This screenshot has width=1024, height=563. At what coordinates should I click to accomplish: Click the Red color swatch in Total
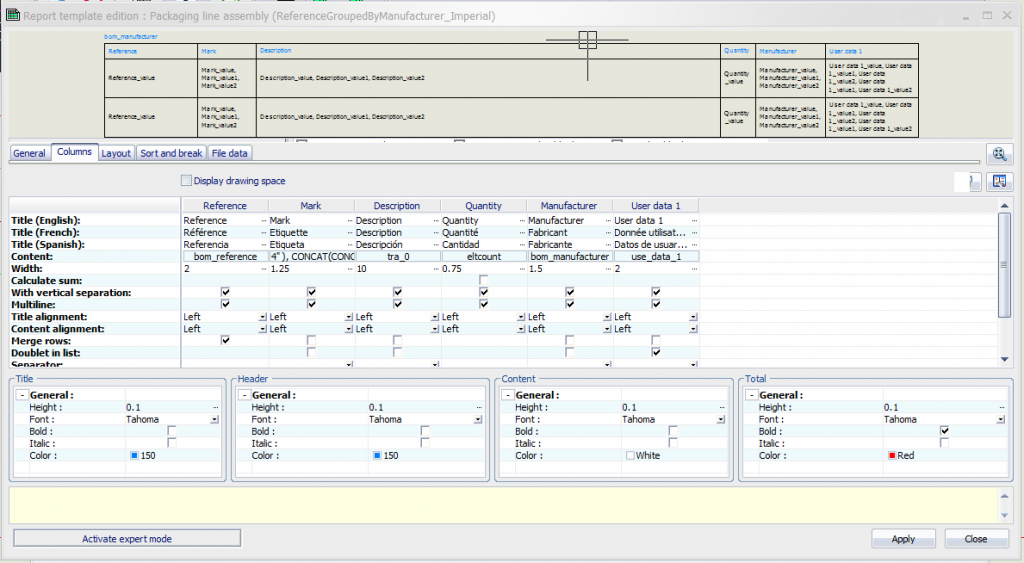[x=893, y=456]
